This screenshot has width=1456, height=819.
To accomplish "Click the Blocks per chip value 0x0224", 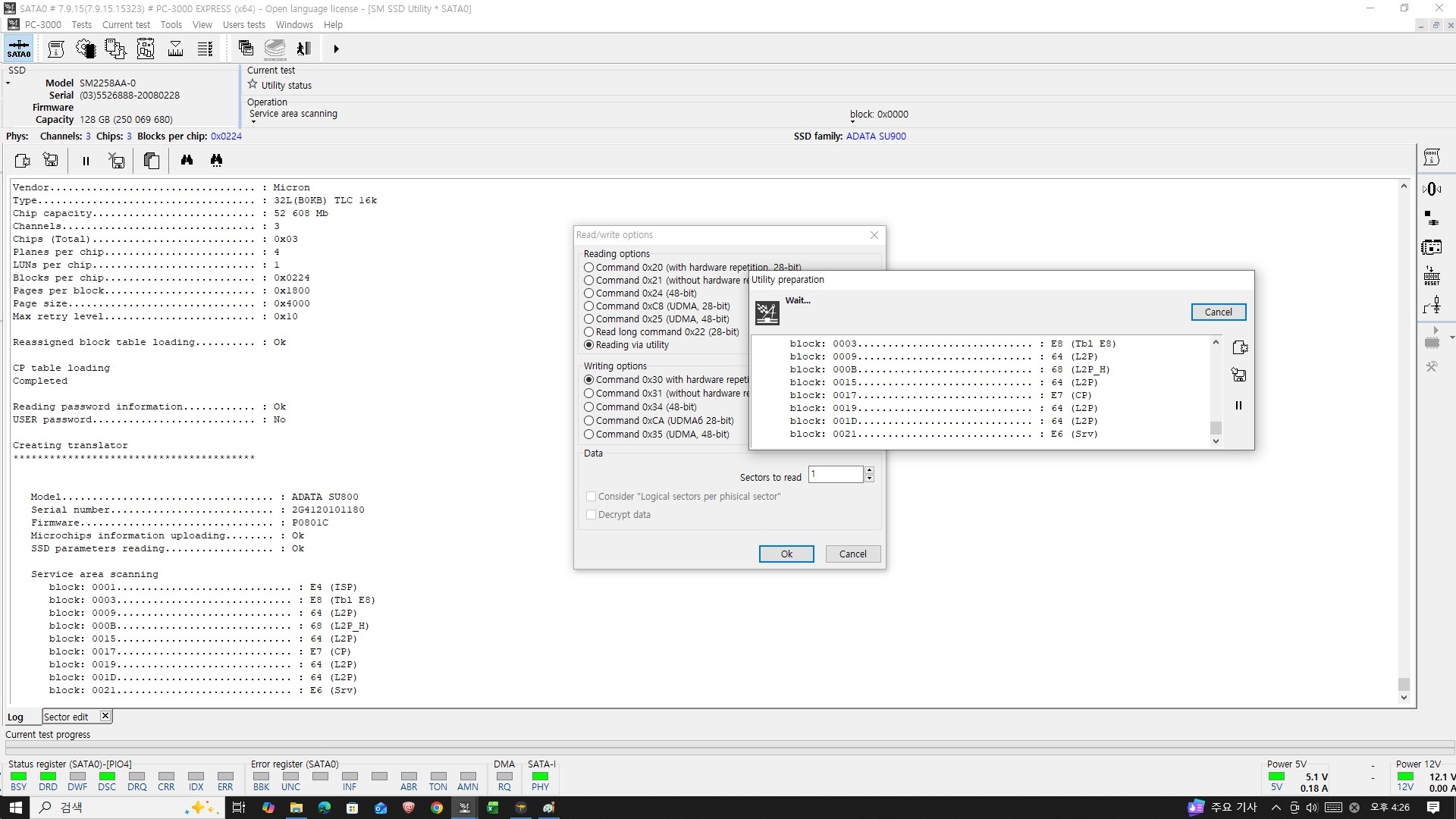I will pos(226,136).
